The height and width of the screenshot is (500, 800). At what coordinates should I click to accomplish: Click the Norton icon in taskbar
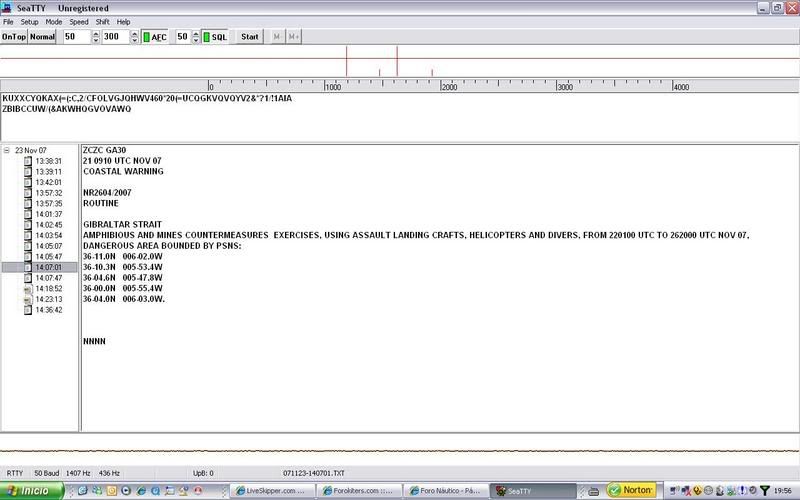tap(632, 491)
